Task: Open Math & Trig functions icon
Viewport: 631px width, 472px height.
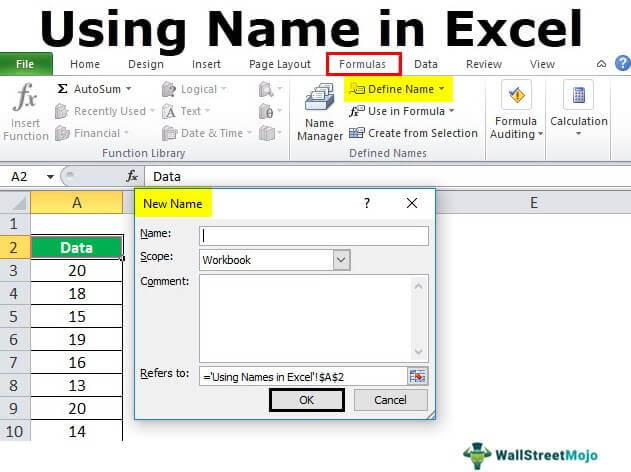Action: [x=270, y=111]
